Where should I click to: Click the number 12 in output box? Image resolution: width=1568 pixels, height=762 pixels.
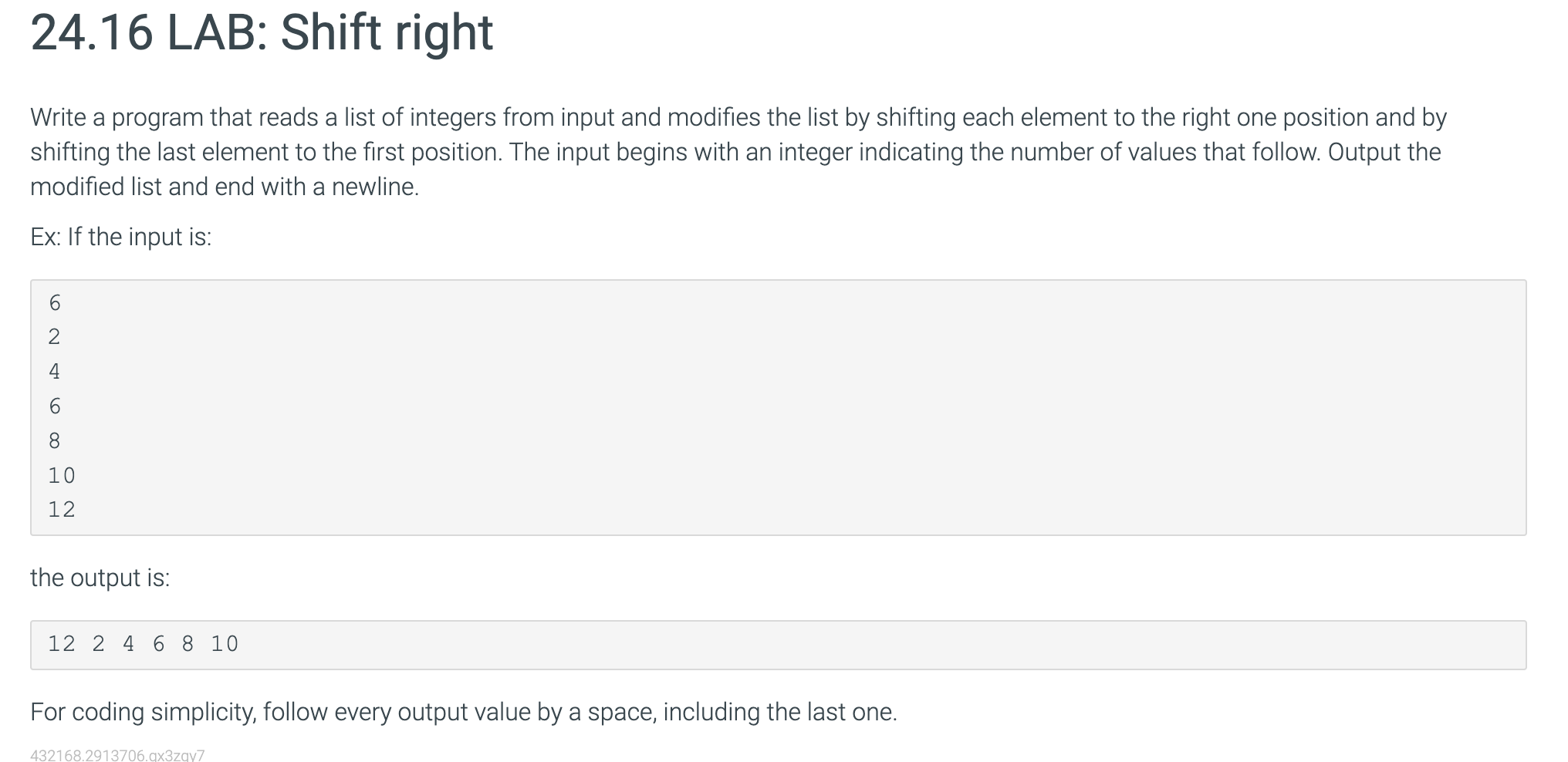[x=62, y=644]
